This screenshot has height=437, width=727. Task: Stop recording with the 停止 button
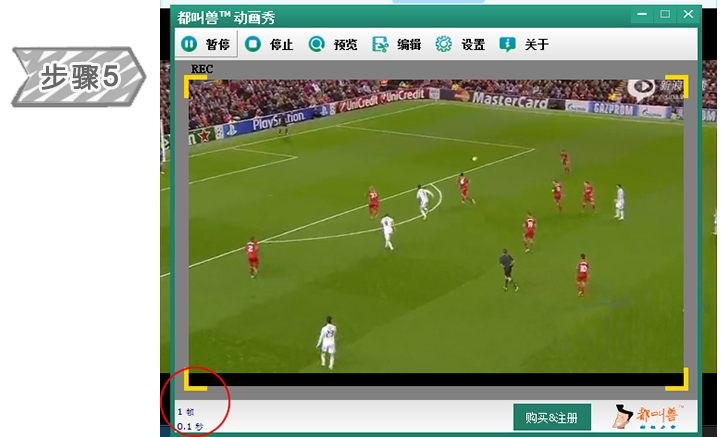point(269,44)
